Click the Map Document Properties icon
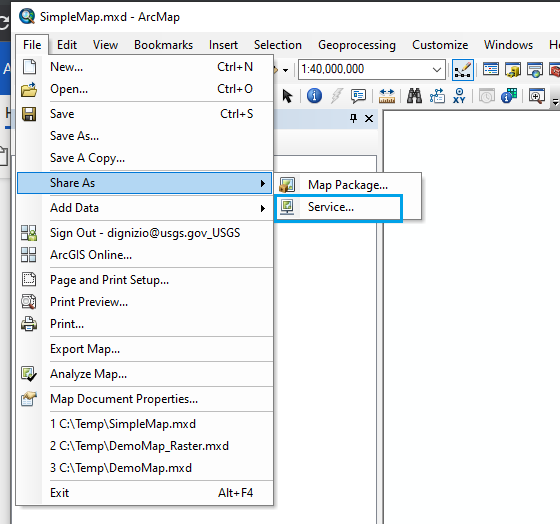The image size is (560, 524). tap(29, 399)
